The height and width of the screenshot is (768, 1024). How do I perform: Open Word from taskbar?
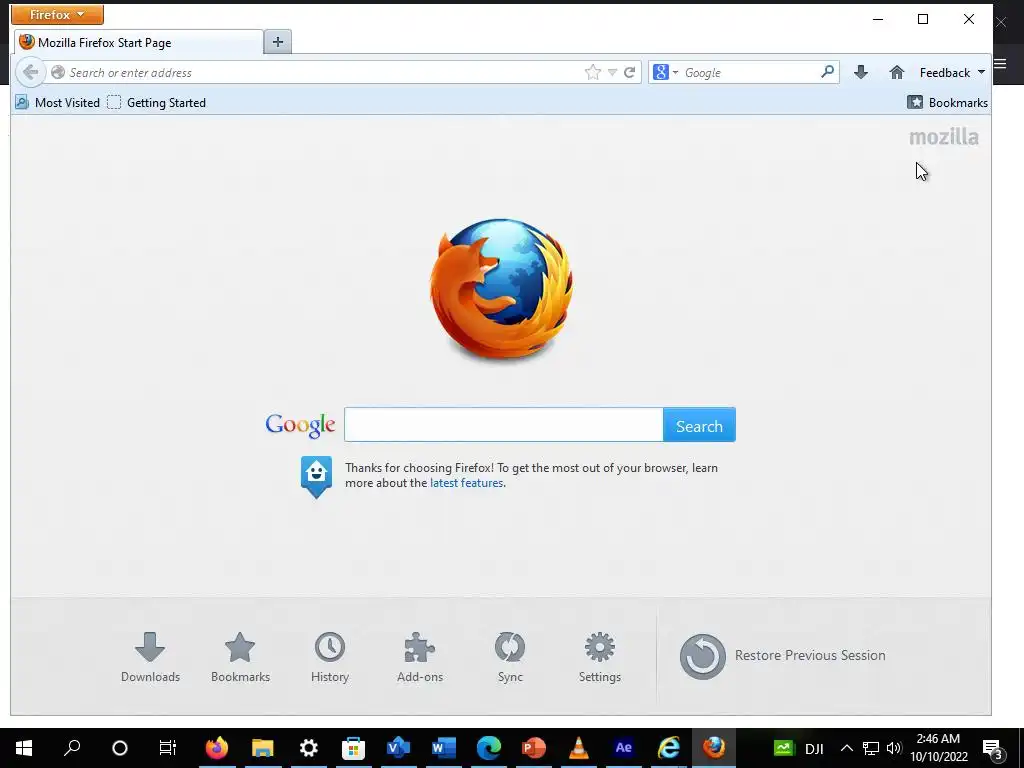[443, 748]
